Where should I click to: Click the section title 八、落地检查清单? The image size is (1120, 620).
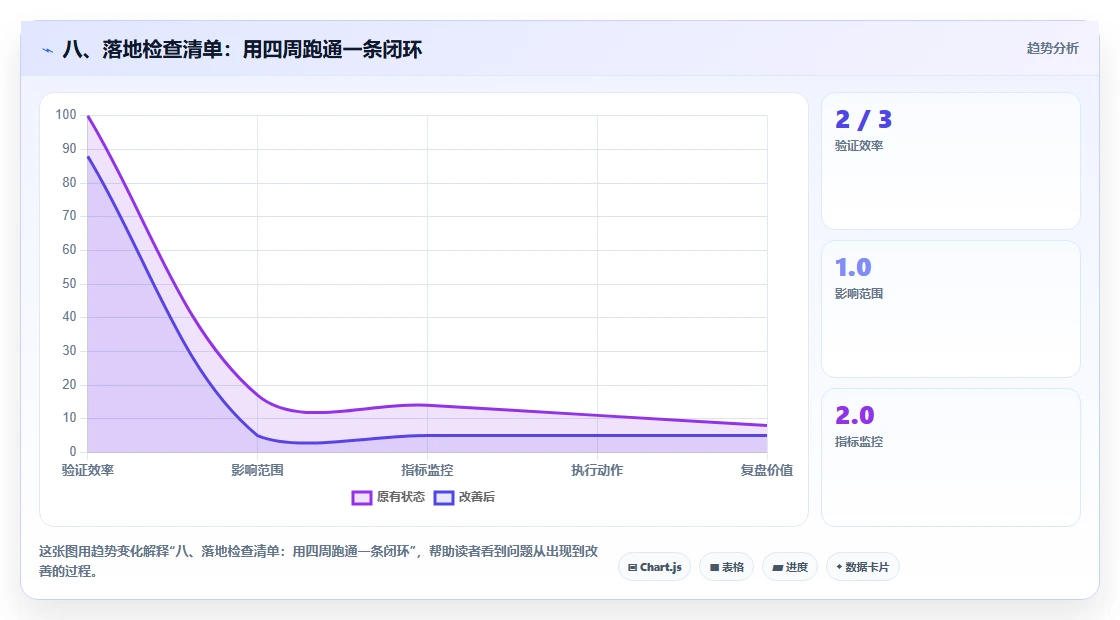[242, 49]
